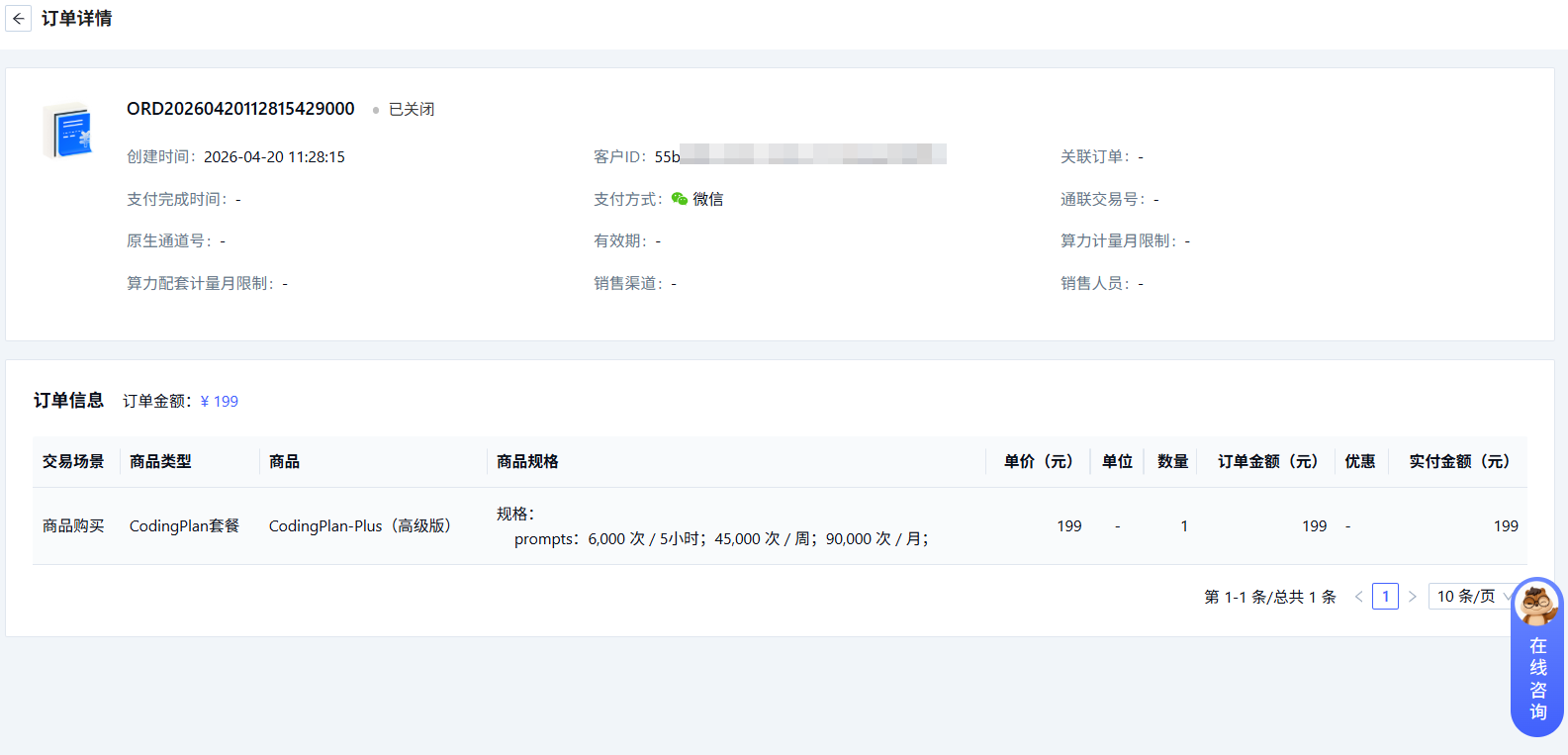
Task: Click the 商品购买 table cell
Action: pyautogui.click(x=73, y=525)
